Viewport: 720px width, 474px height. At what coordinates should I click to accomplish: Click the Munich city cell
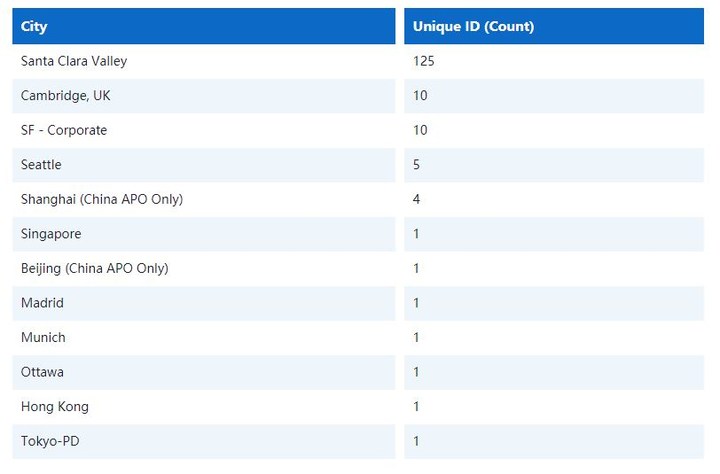click(203, 338)
